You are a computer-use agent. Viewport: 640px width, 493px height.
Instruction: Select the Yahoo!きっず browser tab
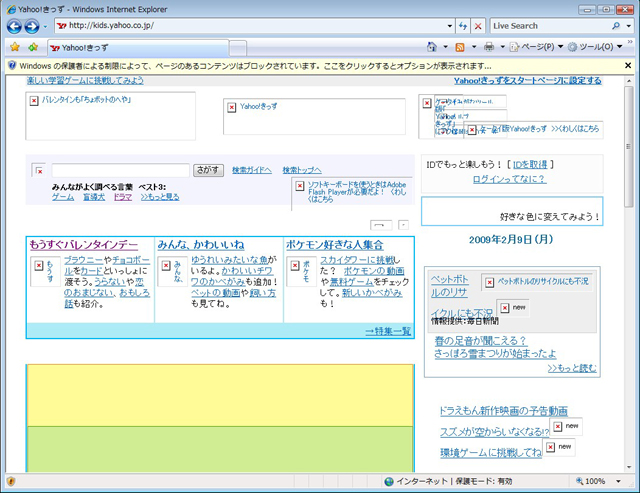click(x=138, y=48)
